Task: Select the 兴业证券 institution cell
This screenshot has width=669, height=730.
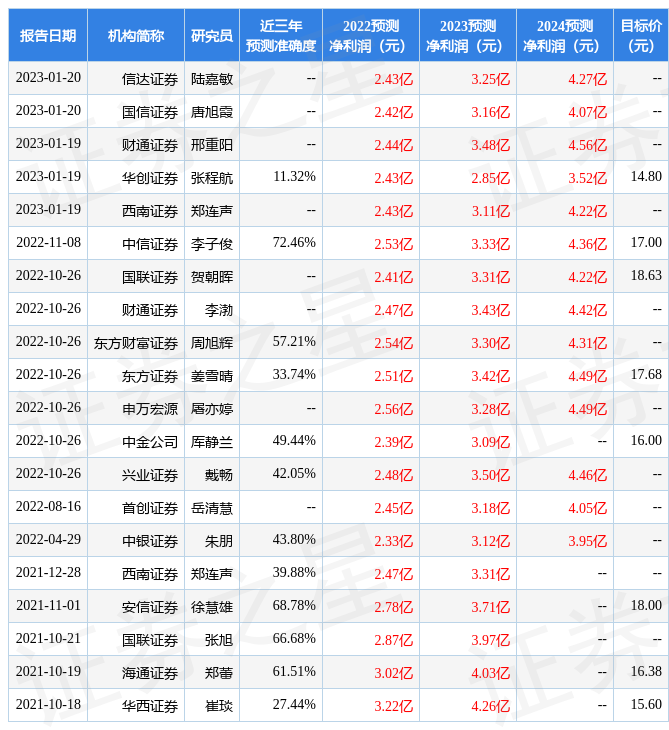Action: (x=150, y=475)
